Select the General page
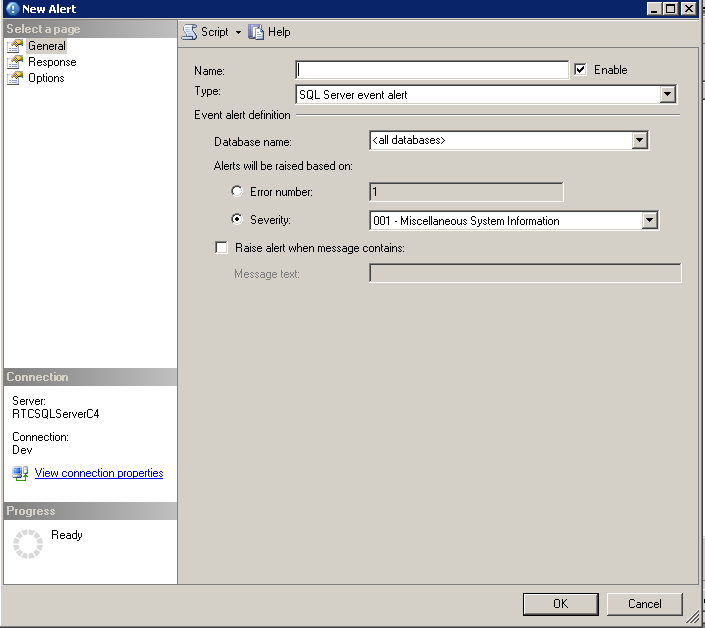 pos(47,46)
